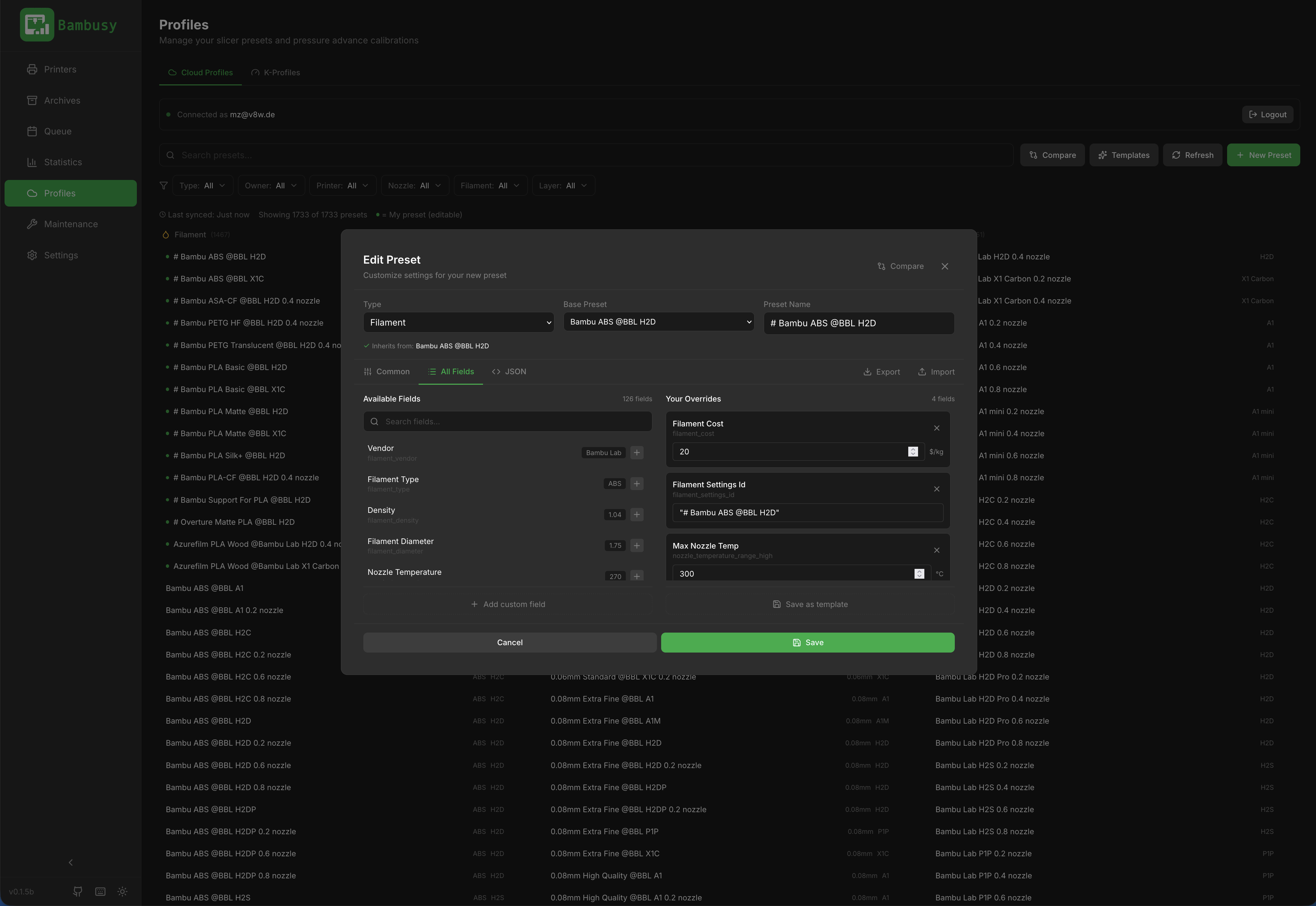Click Compare button in the profiles toolbar
1316x906 pixels.
1052,155
